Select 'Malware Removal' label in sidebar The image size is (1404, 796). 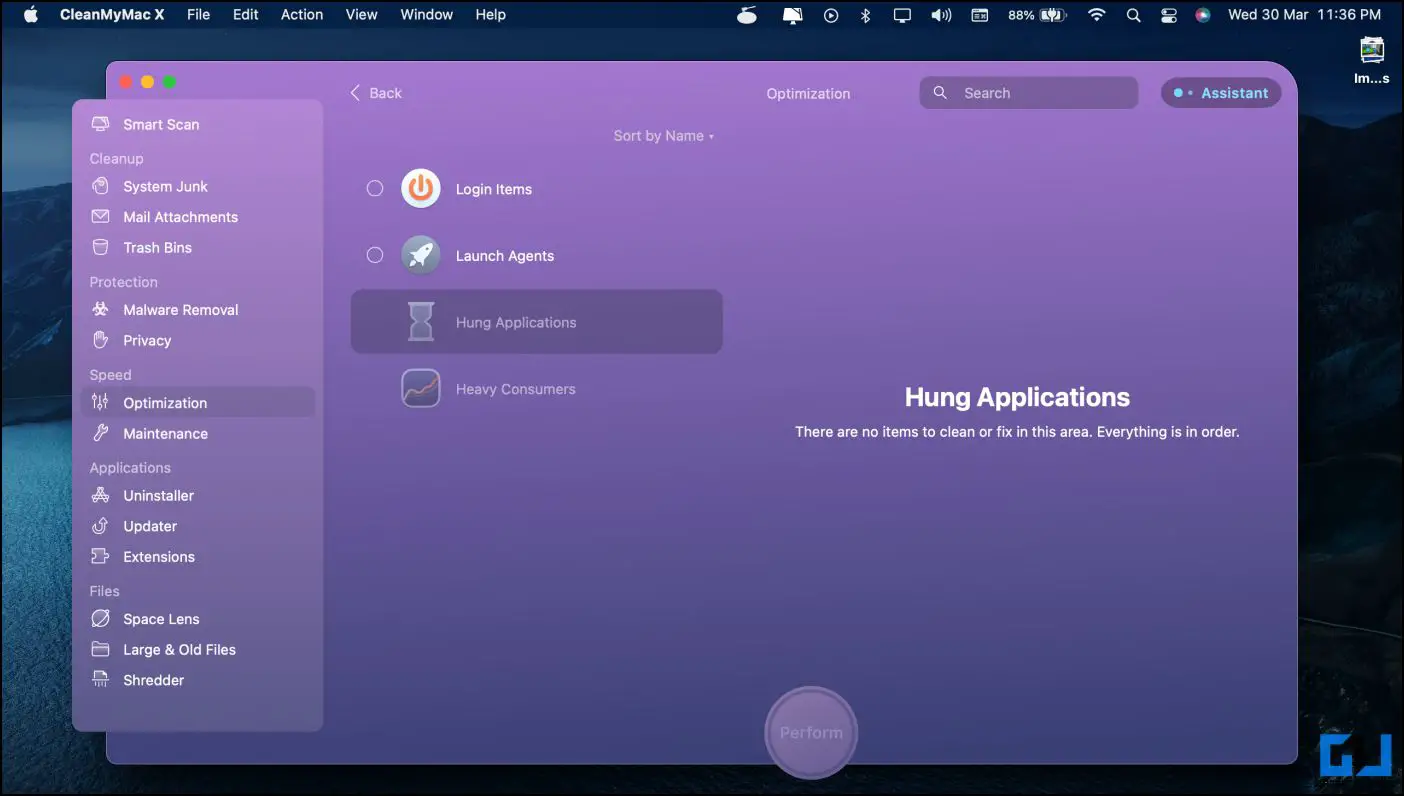[181, 310]
